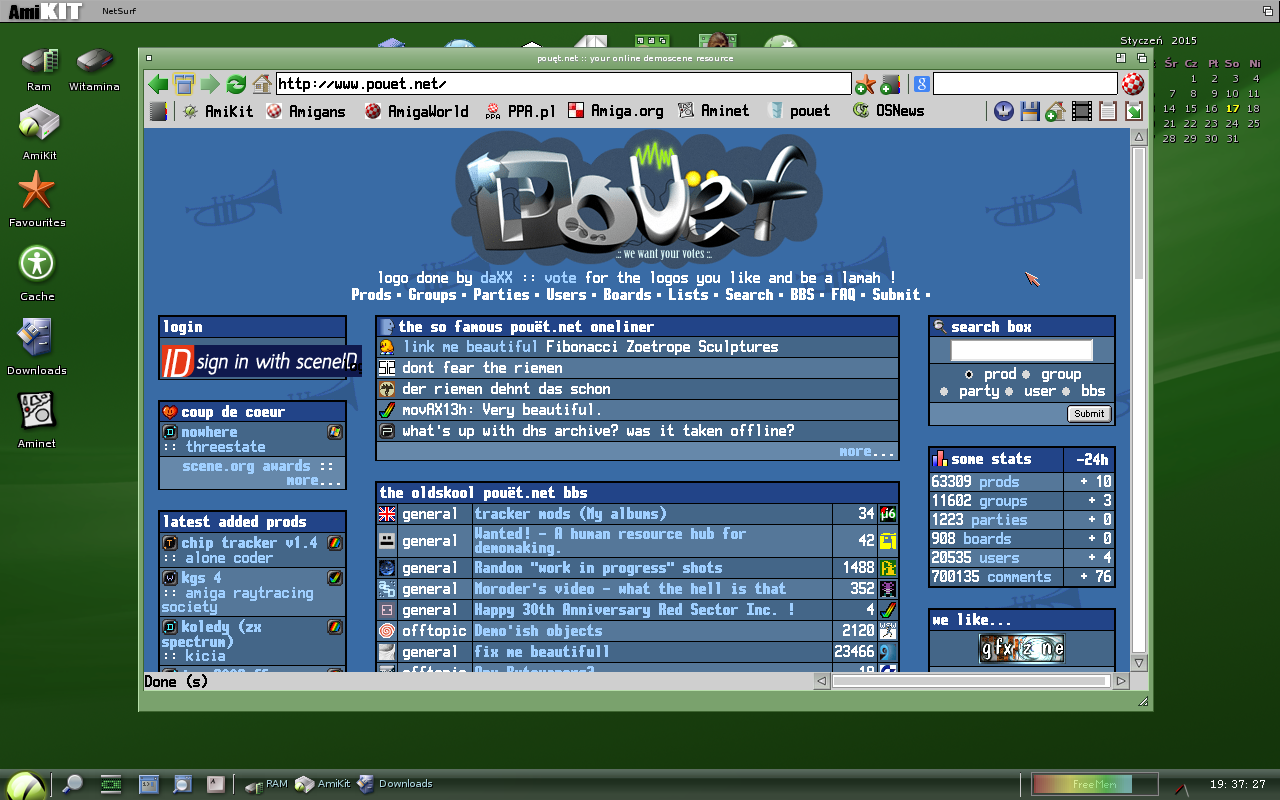Open the Prods site menu item
The image size is (1280, 800).
tap(371, 294)
